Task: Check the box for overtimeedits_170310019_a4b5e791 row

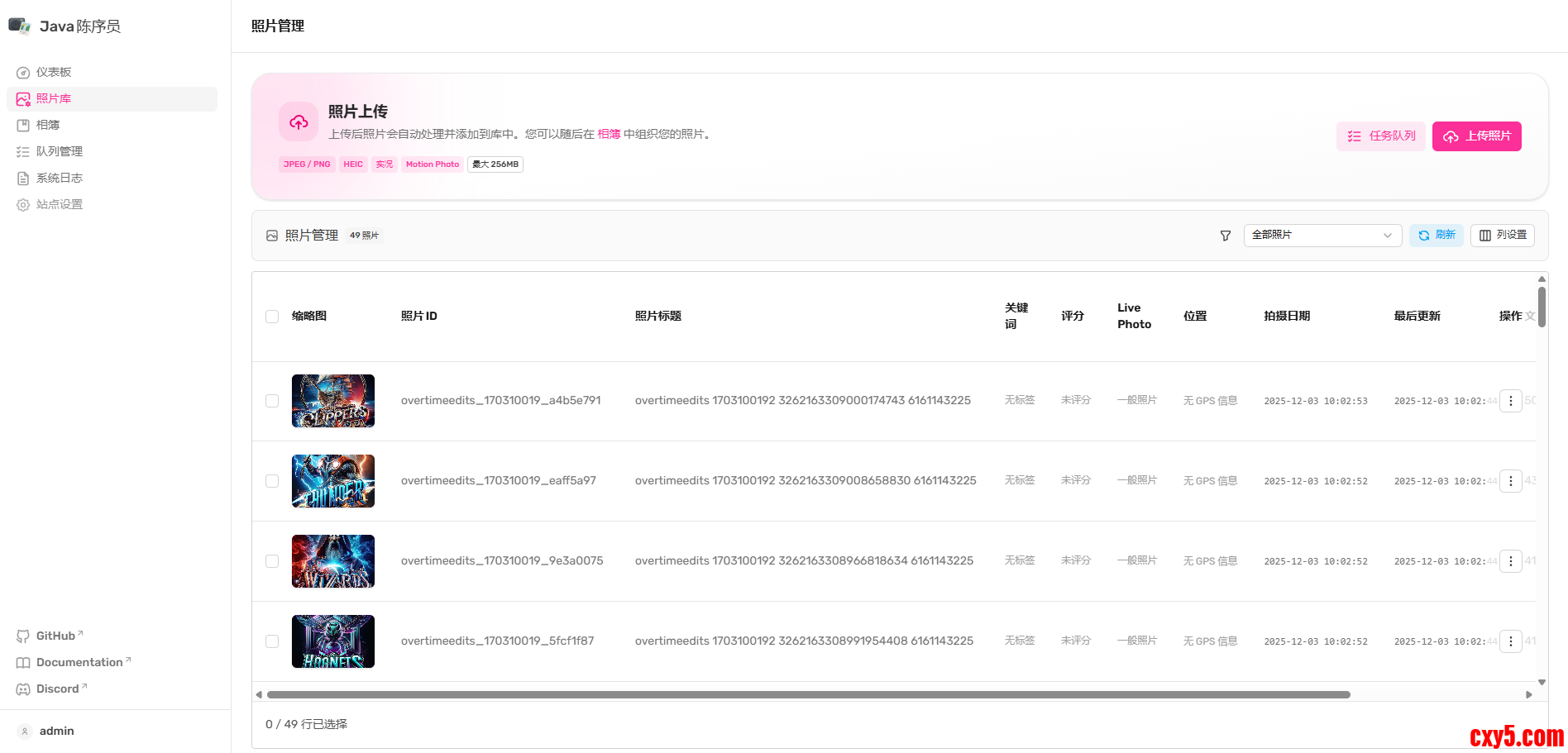Action: click(272, 401)
